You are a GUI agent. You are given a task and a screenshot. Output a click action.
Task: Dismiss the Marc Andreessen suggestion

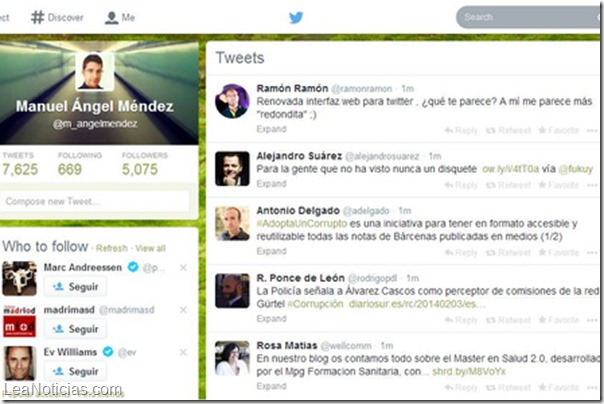[x=183, y=267]
